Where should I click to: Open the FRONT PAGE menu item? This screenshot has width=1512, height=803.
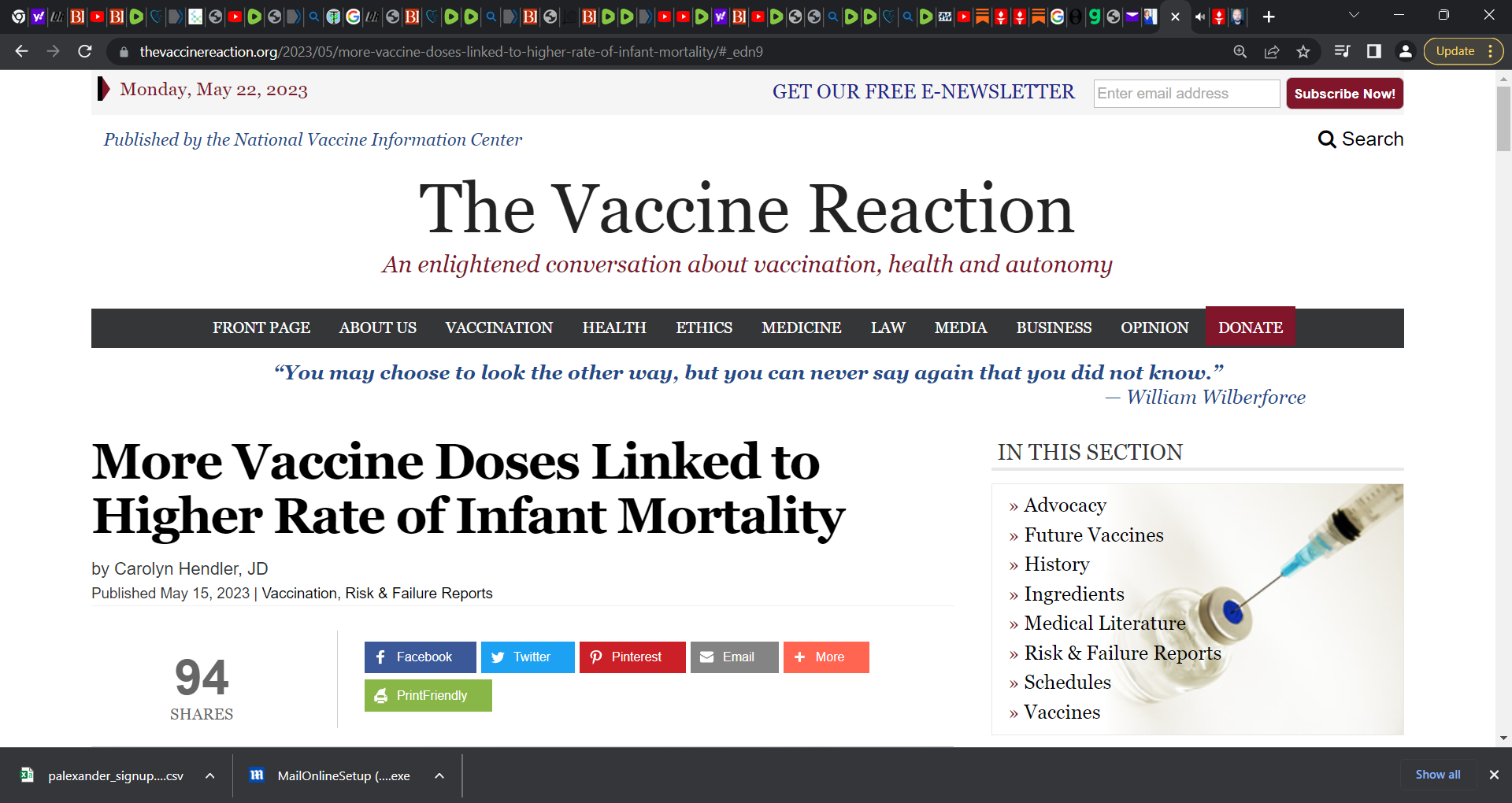tap(261, 327)
